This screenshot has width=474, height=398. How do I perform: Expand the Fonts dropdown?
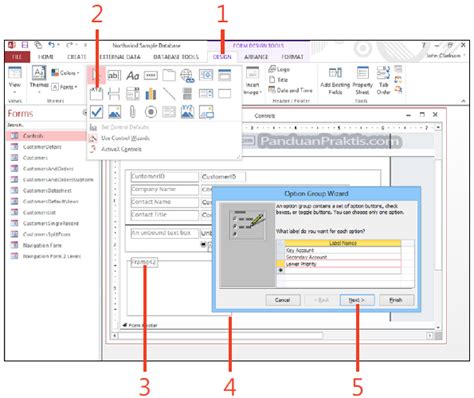pyautogui.click(x=65, y=87)
